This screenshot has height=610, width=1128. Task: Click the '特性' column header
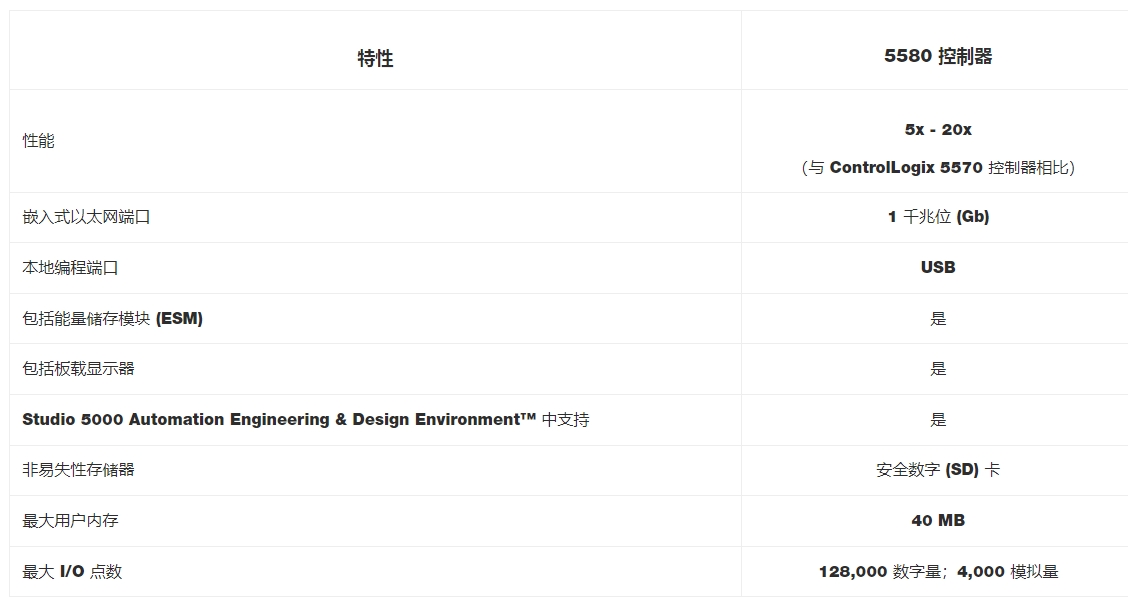coord(375,58)
